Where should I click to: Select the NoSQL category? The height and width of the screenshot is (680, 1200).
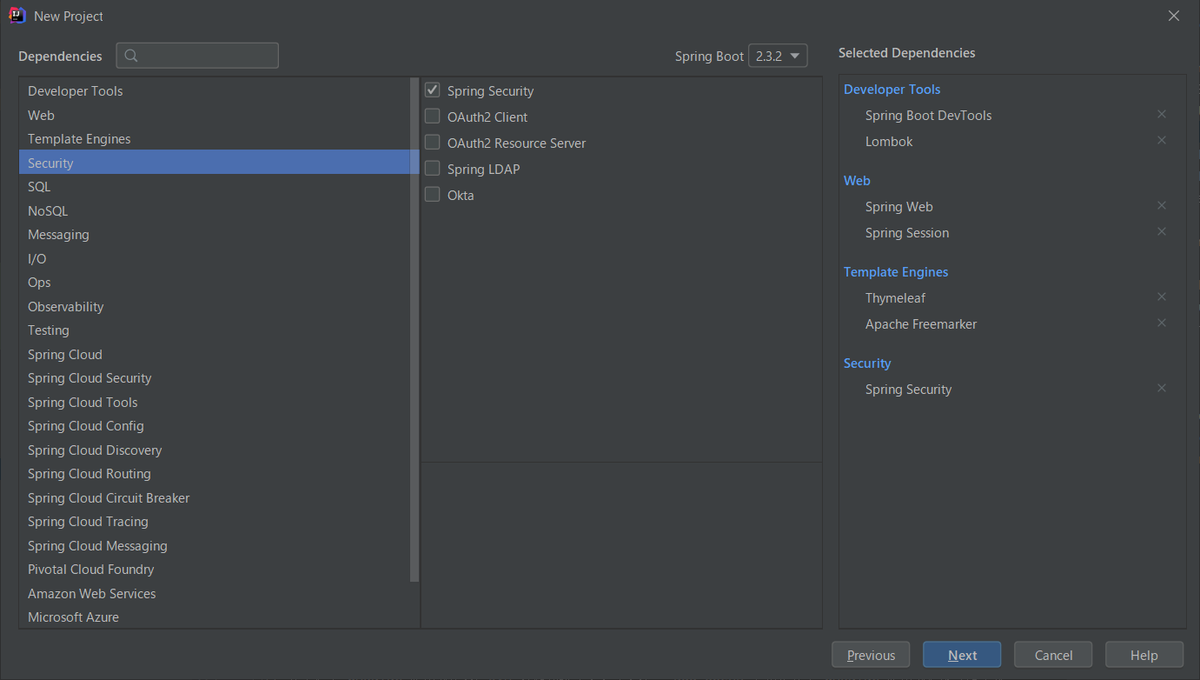[x=214, y=211]
